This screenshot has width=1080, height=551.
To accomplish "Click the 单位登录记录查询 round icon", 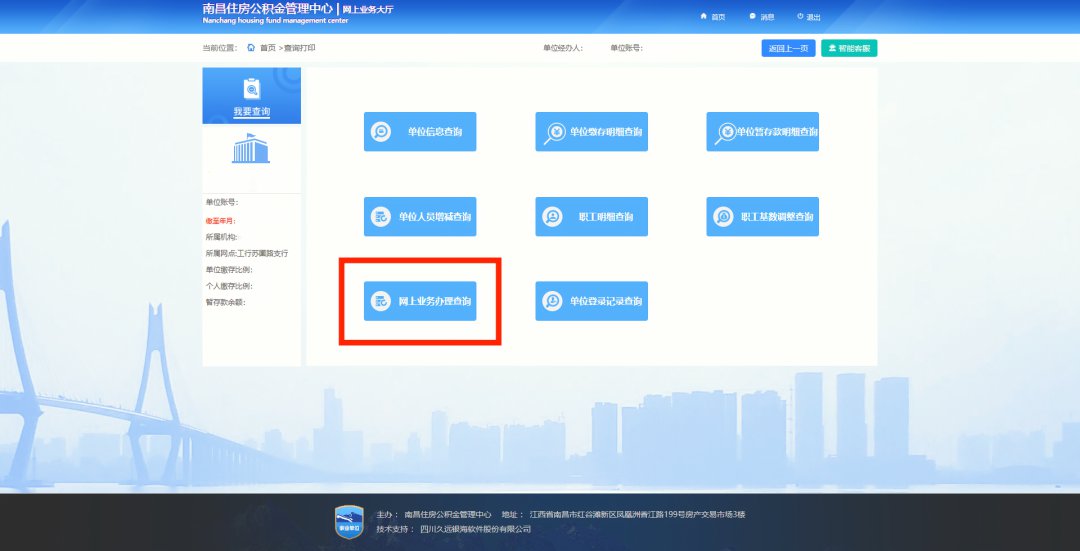I will point(552,301).
